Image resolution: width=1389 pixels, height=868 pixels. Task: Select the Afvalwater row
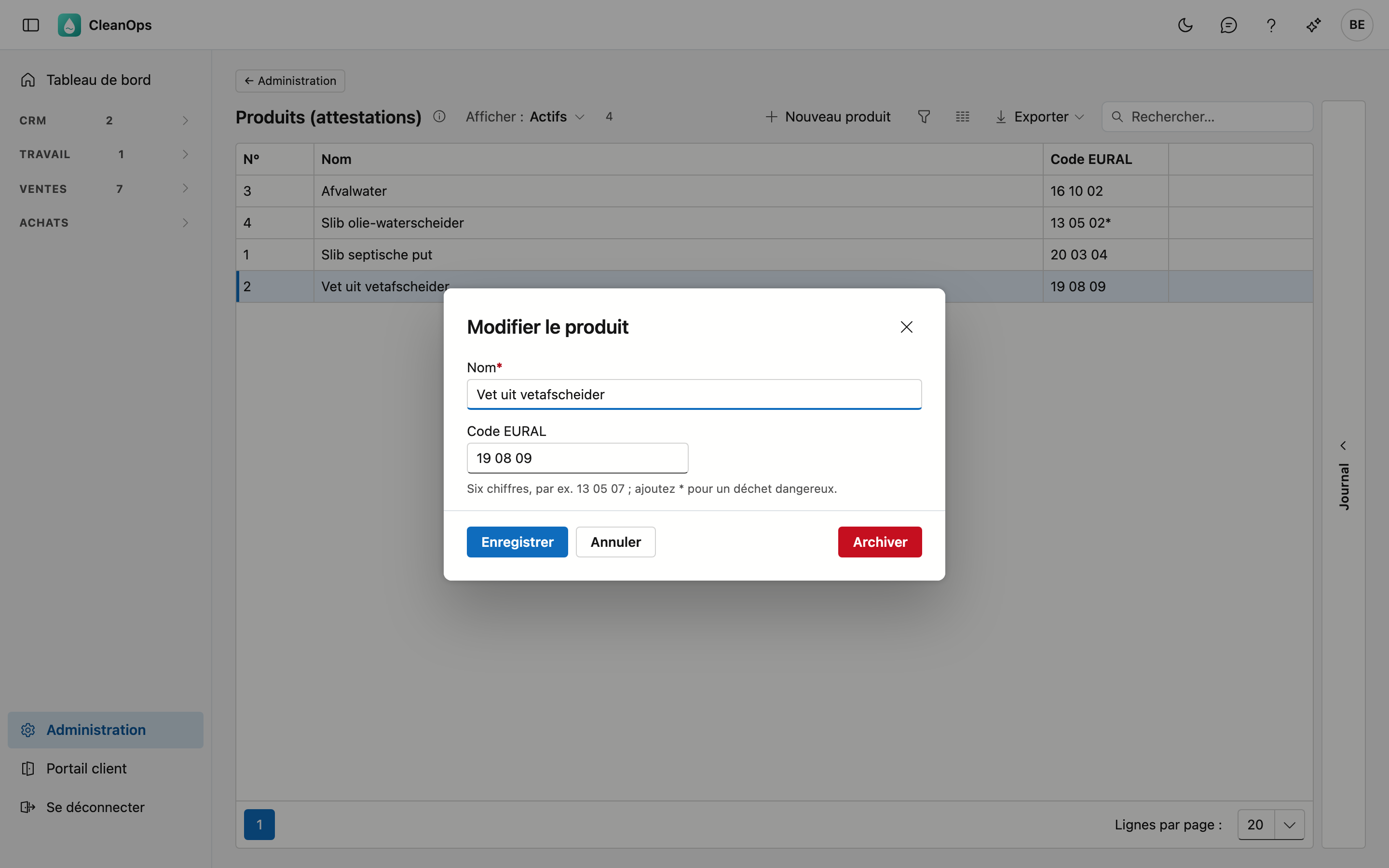coord(774,191)
